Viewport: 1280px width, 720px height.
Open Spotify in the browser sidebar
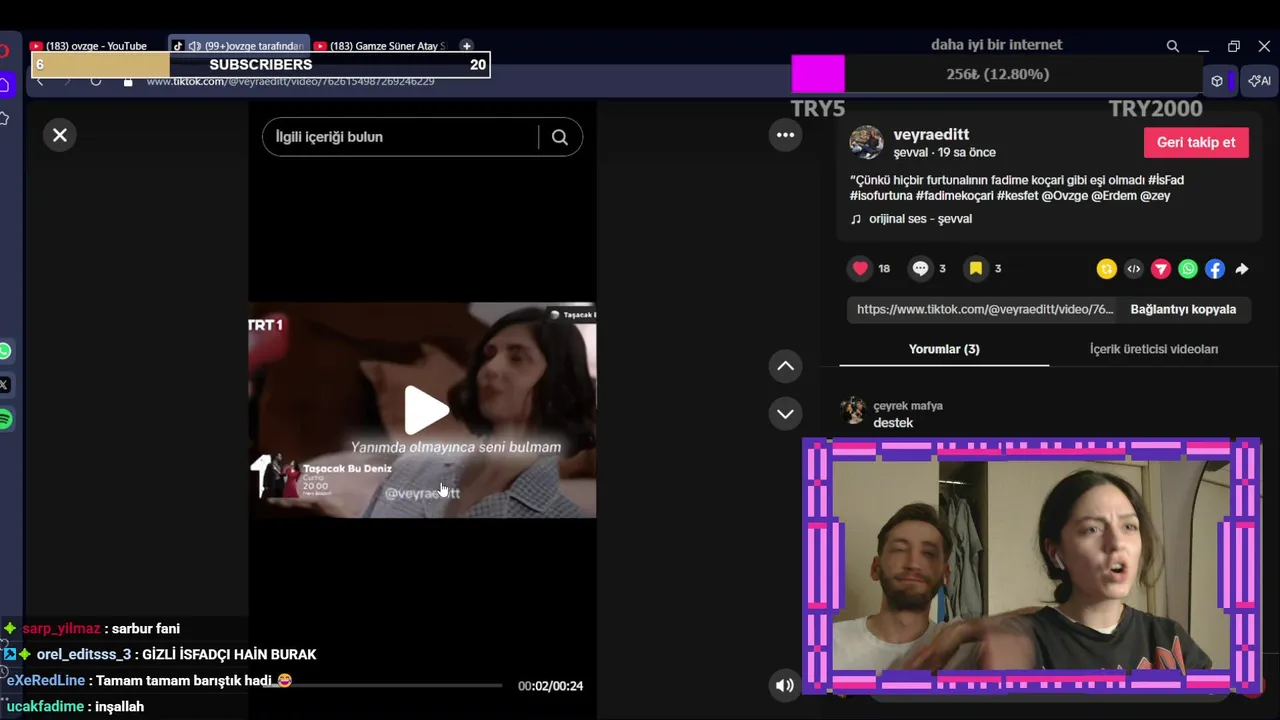(5, 420)
